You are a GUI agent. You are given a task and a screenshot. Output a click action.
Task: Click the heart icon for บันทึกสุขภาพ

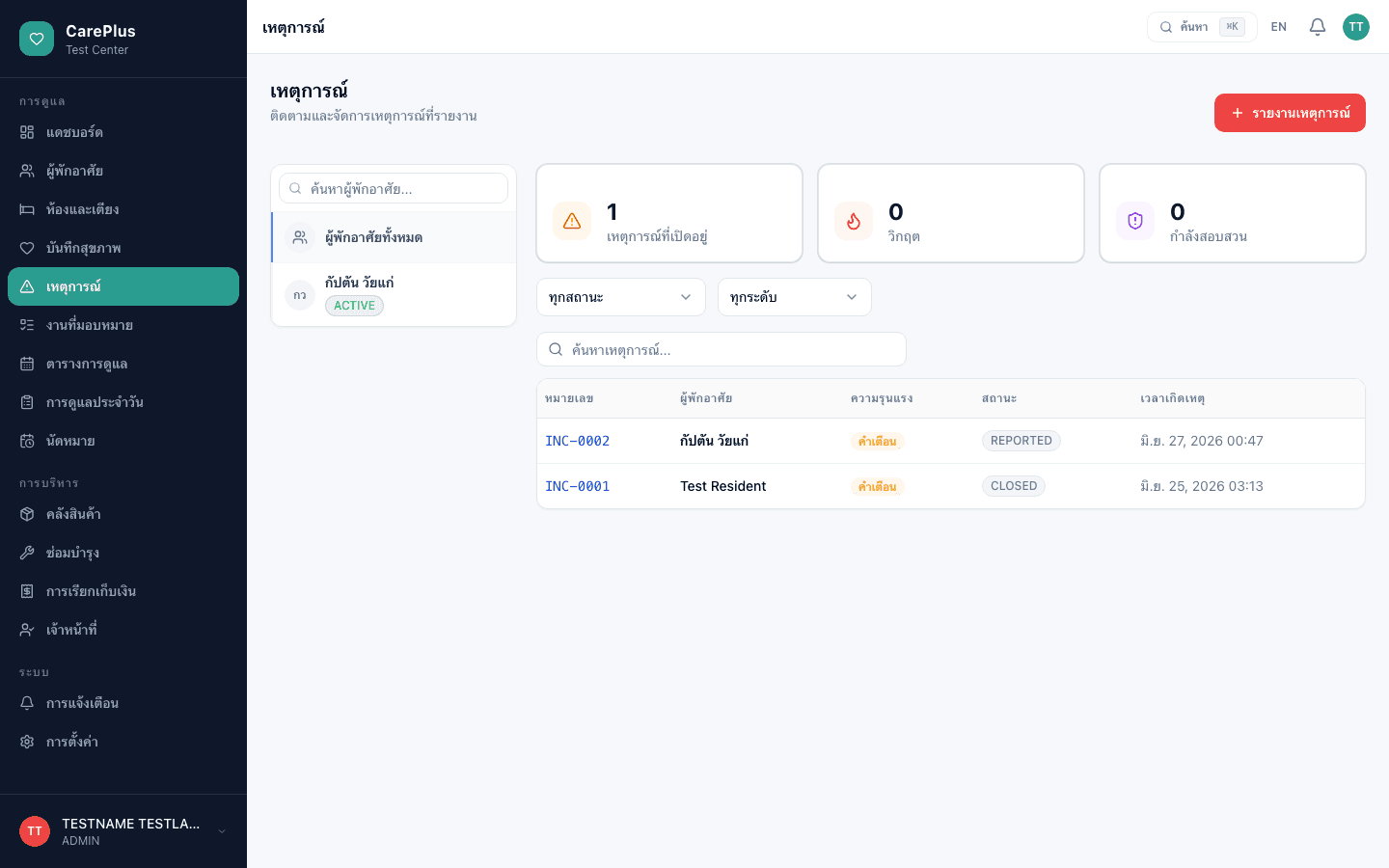pyautogui.click(x=27, y=248)
